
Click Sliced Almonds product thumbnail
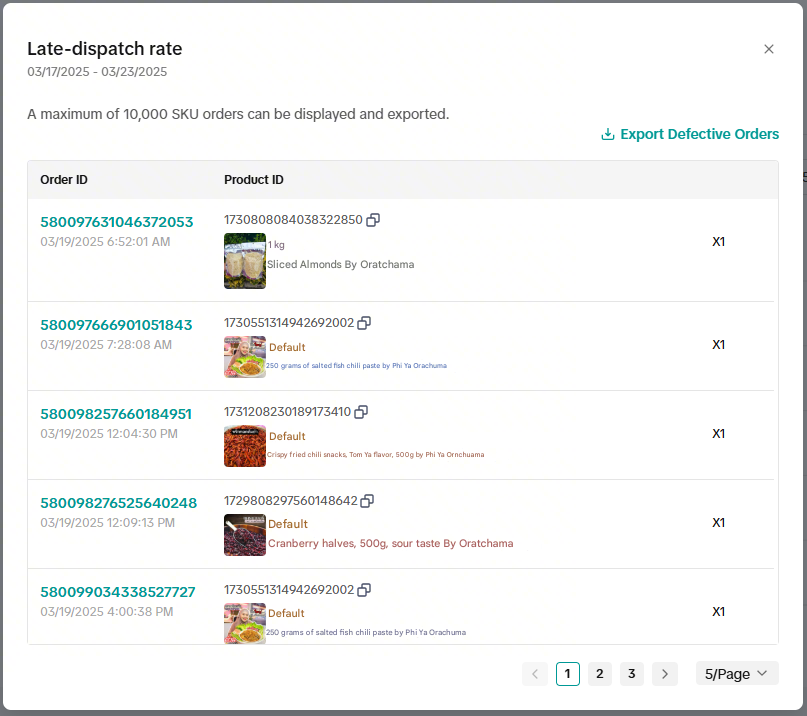tap(244, 261)
